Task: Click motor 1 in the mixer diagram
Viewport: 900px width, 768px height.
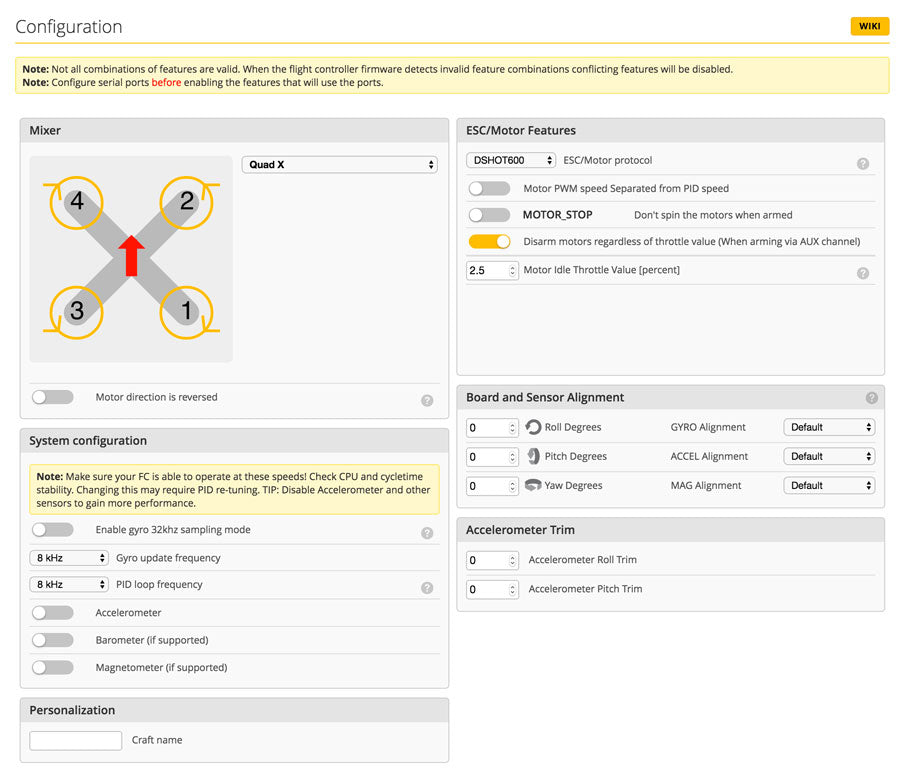Action: click(187, 312)
